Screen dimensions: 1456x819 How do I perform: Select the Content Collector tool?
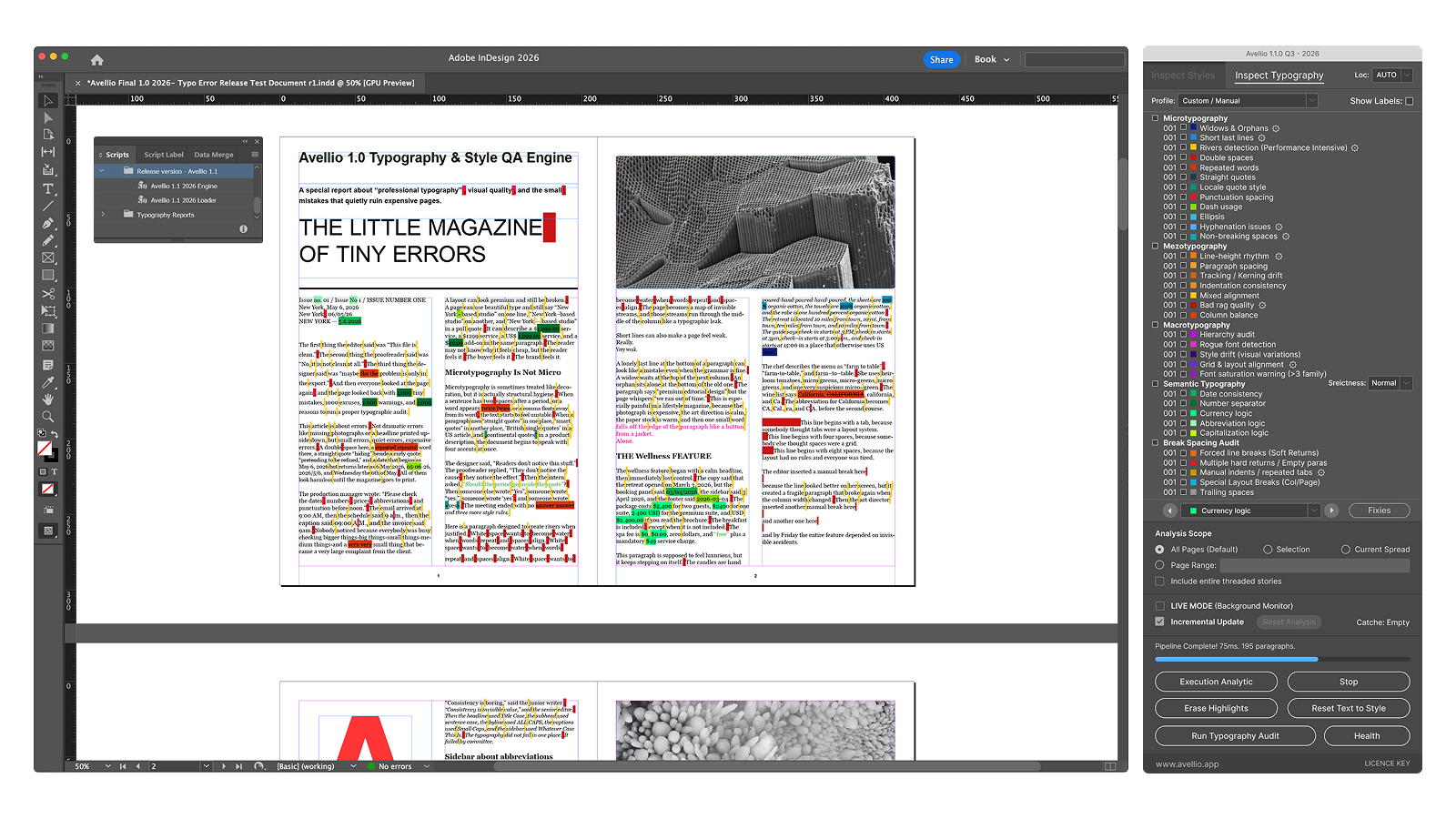click(x=48, y=170)
